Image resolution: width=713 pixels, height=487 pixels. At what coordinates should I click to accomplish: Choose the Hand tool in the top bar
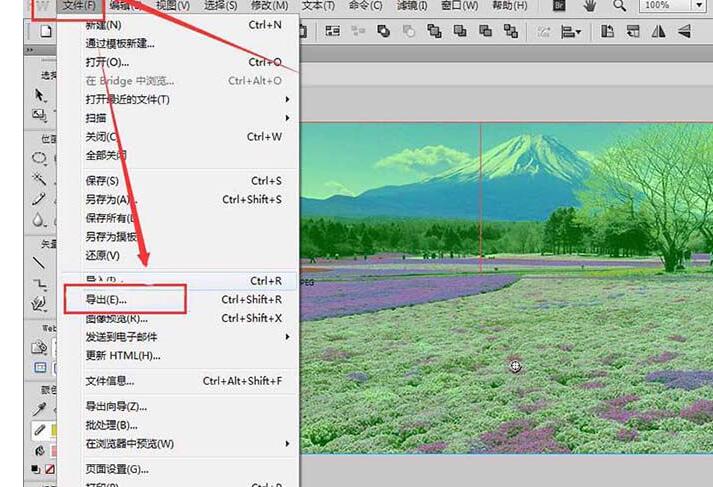point(590,5)
